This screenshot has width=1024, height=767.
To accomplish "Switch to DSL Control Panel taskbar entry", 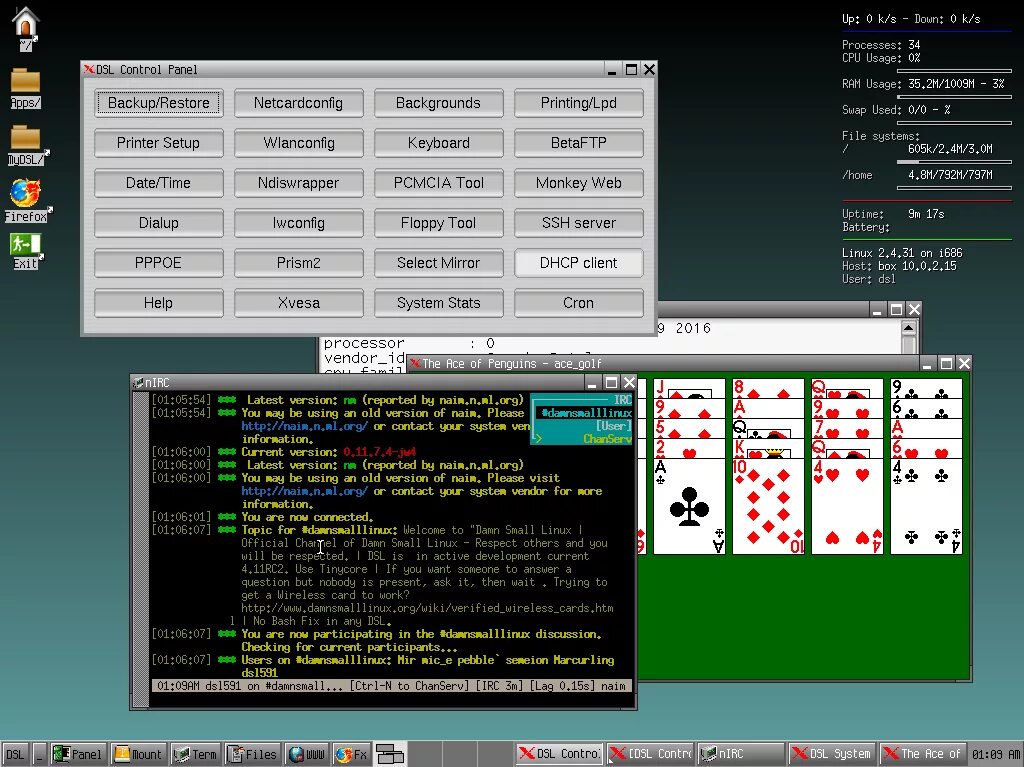I will tap(559, 754).
